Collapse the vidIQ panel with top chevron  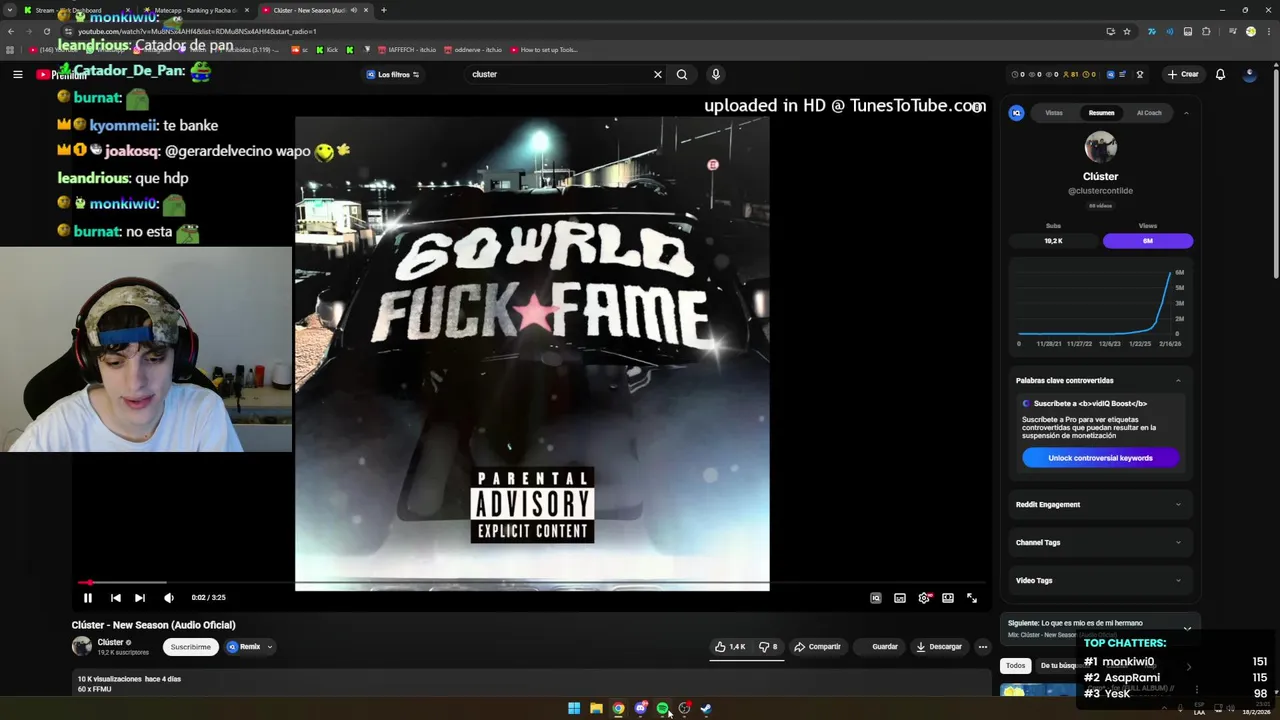(1186, 113)
